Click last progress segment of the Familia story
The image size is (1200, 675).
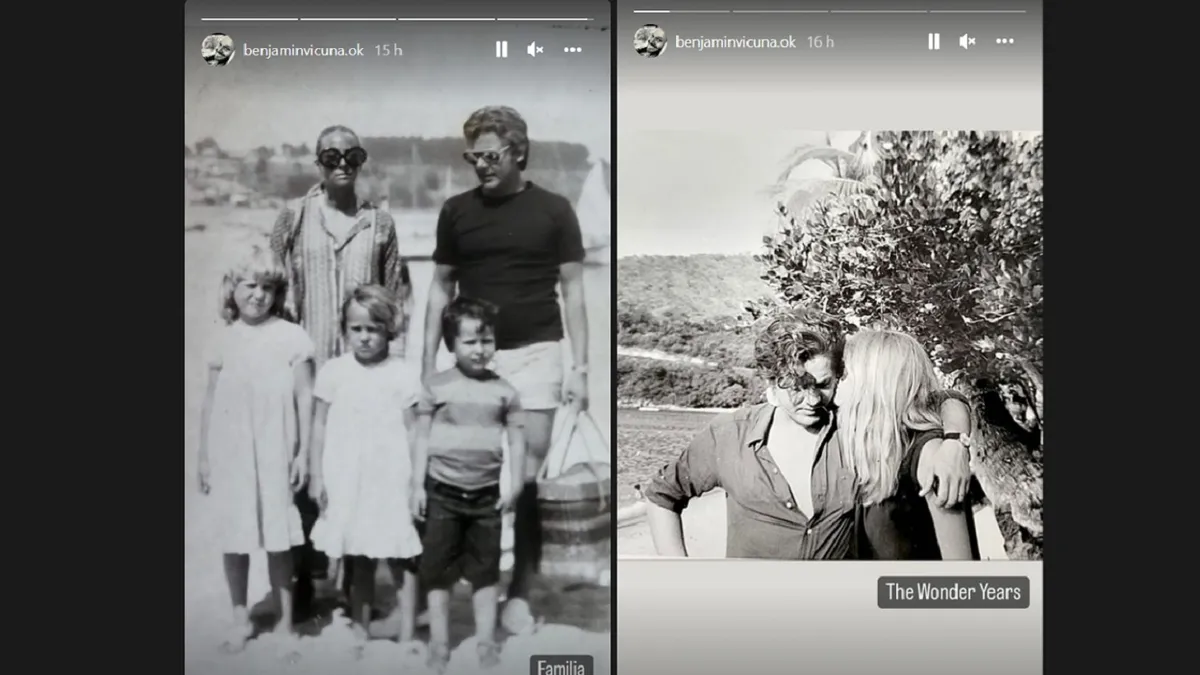[x=545, y=19]
